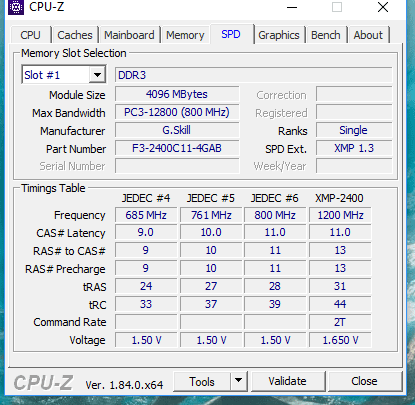This screenshot has width=415, height=405.
Task: Switch to the Caches tab
Action: [75, 35]
